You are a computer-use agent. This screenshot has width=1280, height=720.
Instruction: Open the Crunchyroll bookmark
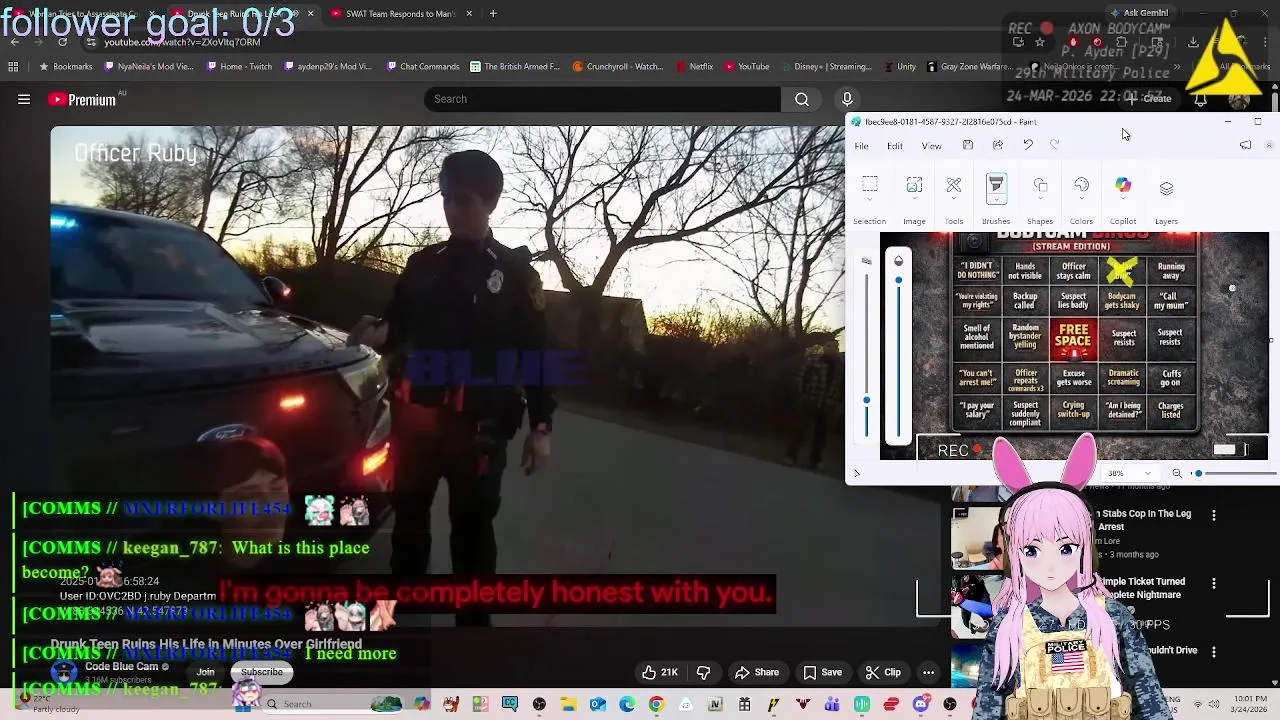click(x=618, y=67)
